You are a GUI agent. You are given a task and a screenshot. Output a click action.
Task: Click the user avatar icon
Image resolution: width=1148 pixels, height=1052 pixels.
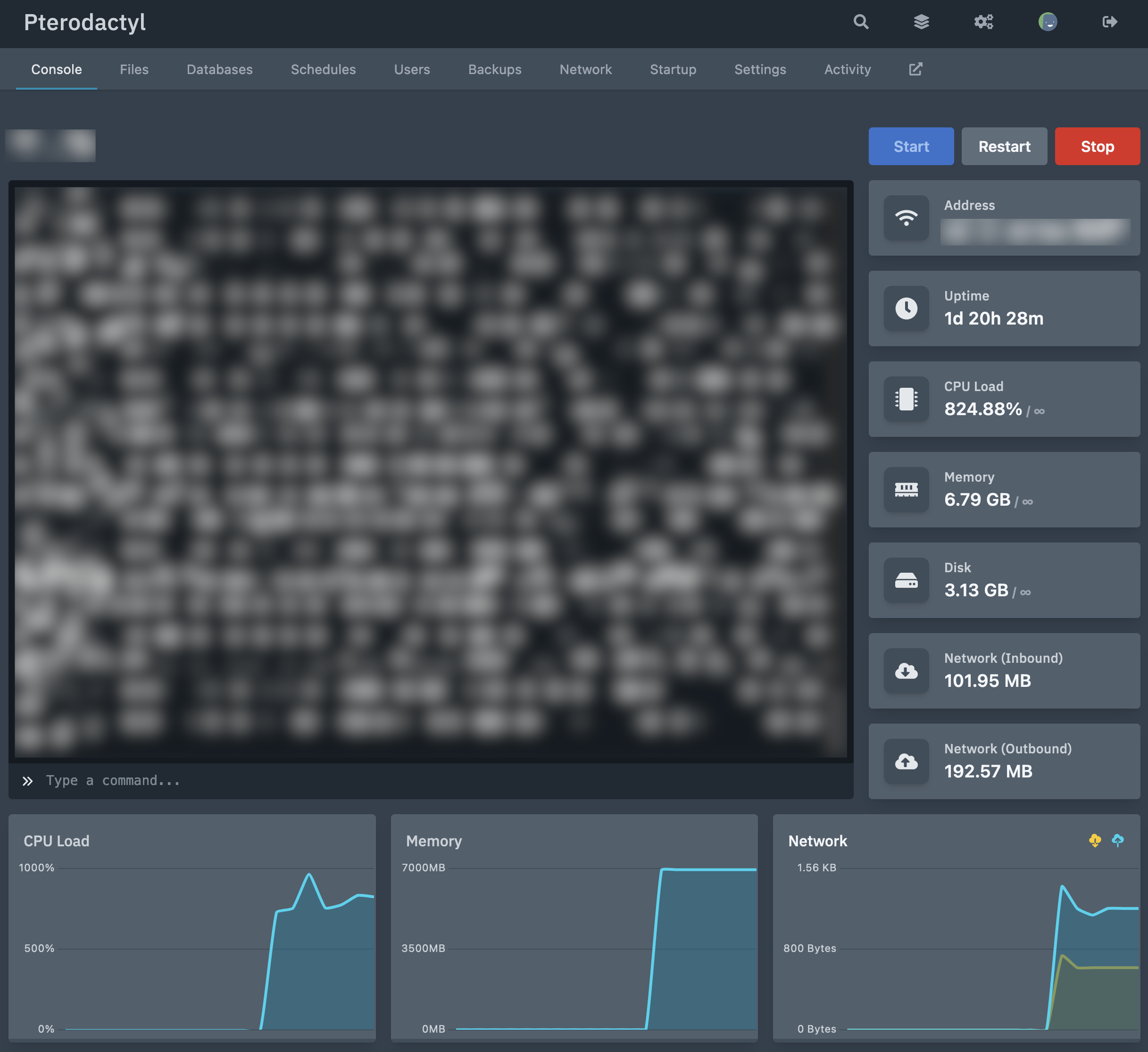[1048, 22]
